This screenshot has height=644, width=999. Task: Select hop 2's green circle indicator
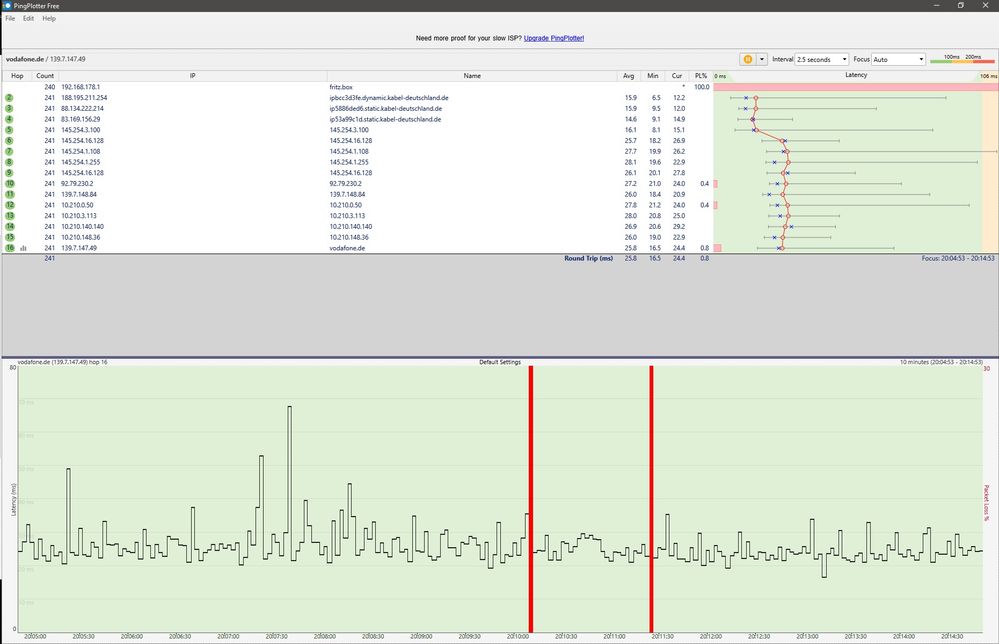click(x=8, y=98)
